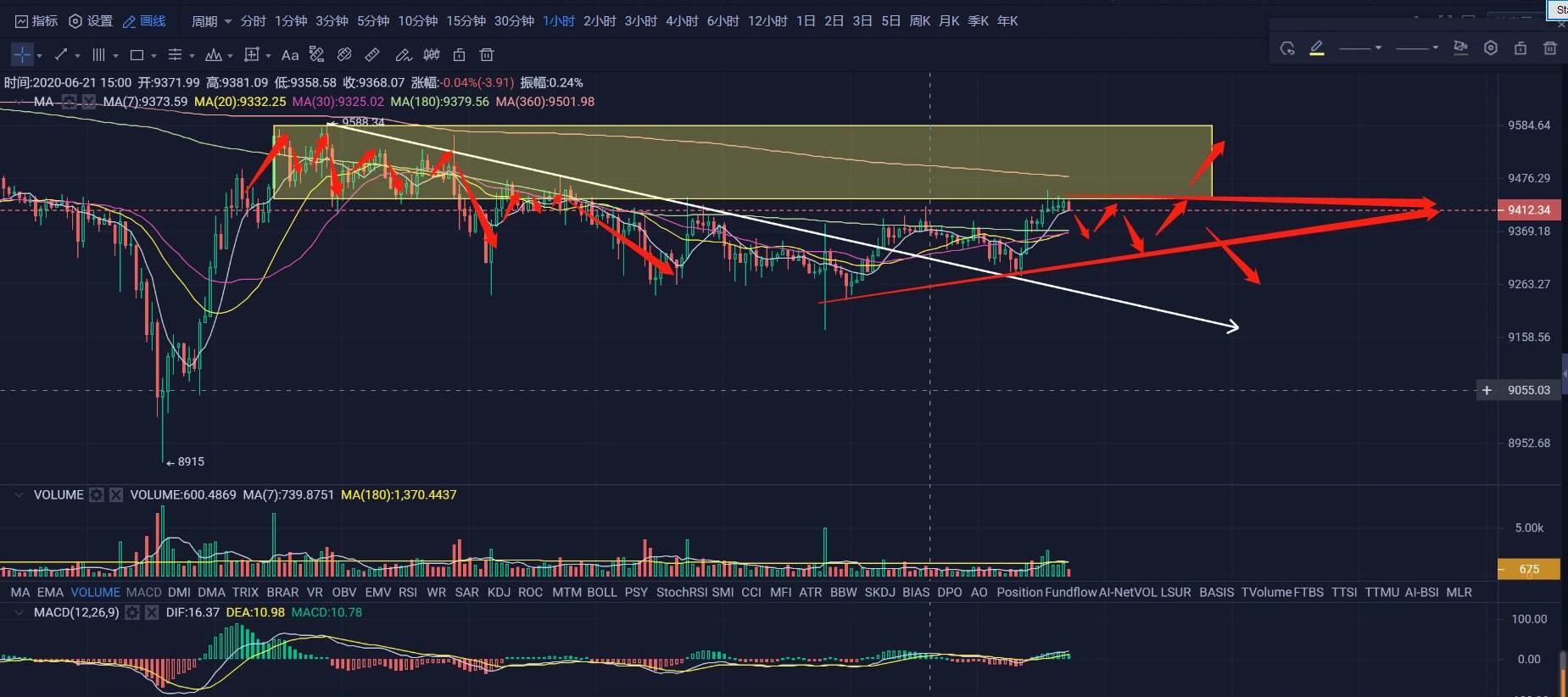1568x697 pixels.
Task: Pick the yellow pen line color
Action: tap(1317, 48)
